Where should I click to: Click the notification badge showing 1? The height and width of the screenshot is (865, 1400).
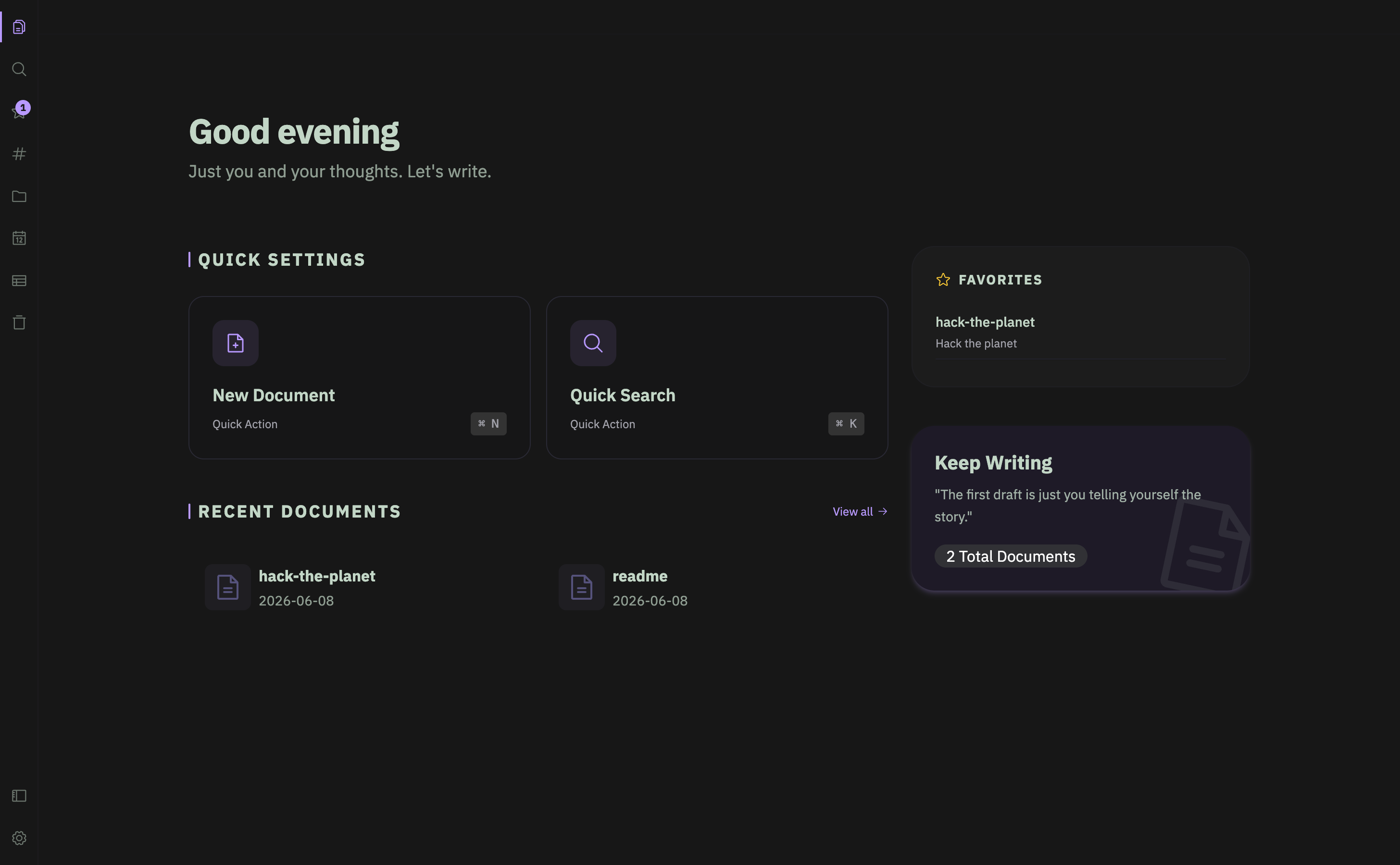[x=23, y=108]
